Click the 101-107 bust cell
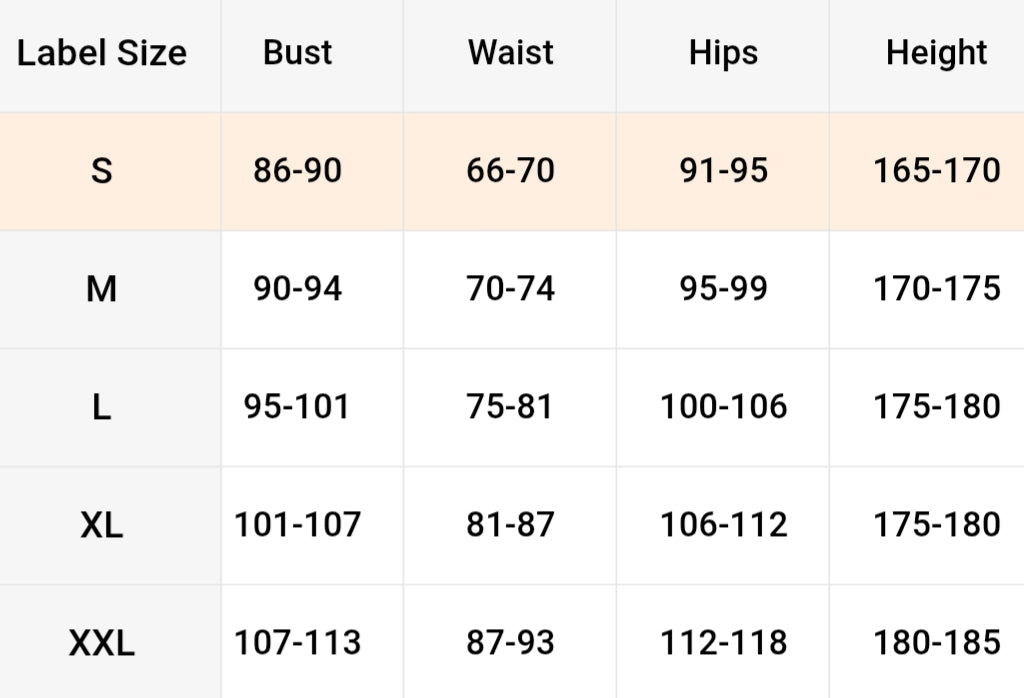 point(297,525)
